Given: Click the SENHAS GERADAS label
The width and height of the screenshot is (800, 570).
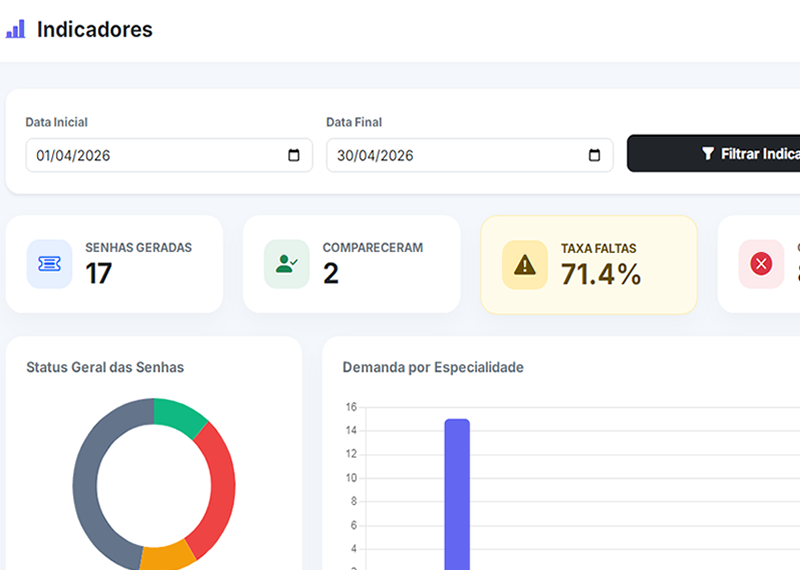Looking at the screenshot, I should click(x=138, y=247).
